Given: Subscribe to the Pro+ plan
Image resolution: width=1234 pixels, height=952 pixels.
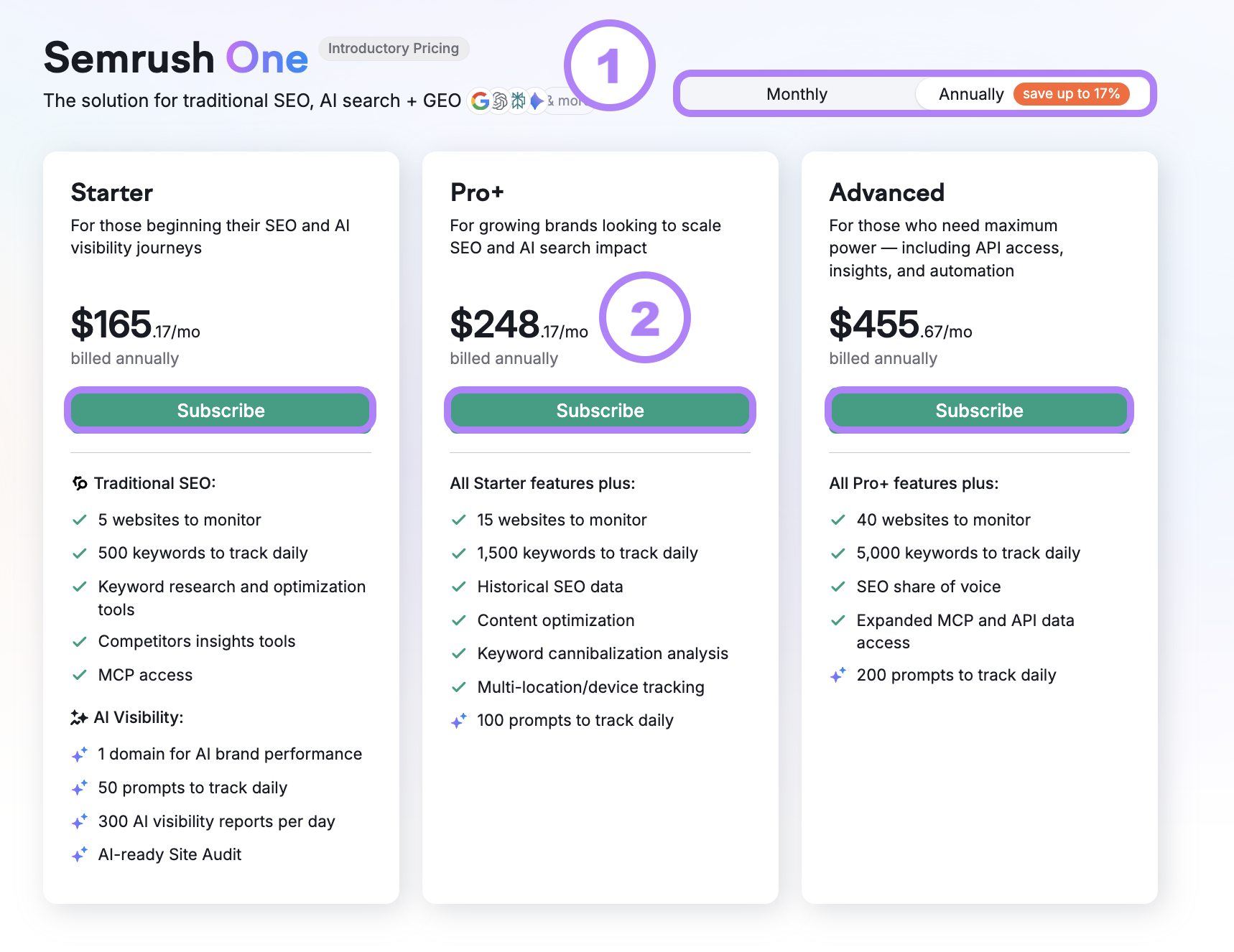Looking at the screenshot, I should point(599,410).
